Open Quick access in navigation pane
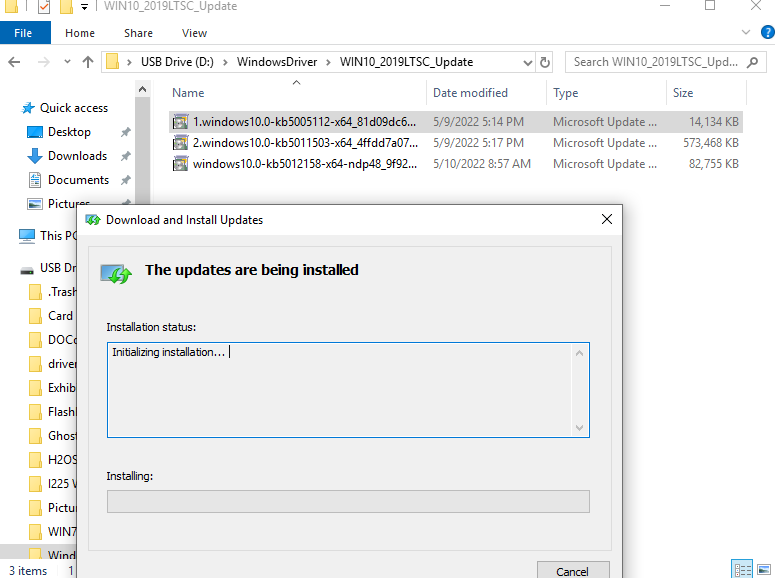The height and width of the screenshot is (578, 775). (x=74, y=108)
